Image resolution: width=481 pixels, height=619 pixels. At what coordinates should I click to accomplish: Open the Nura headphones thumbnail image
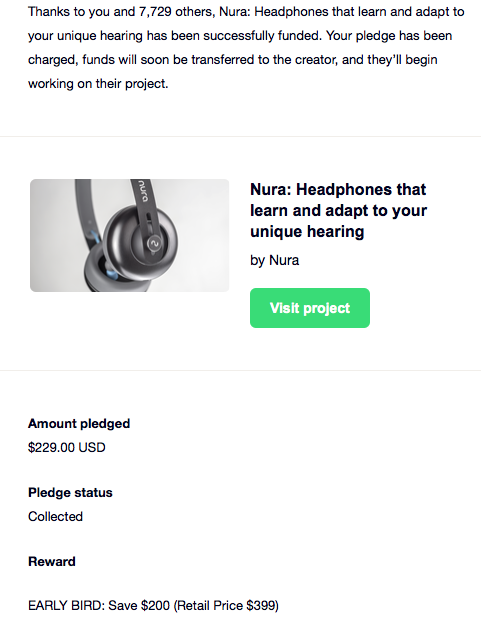click(x=130, y=235)
